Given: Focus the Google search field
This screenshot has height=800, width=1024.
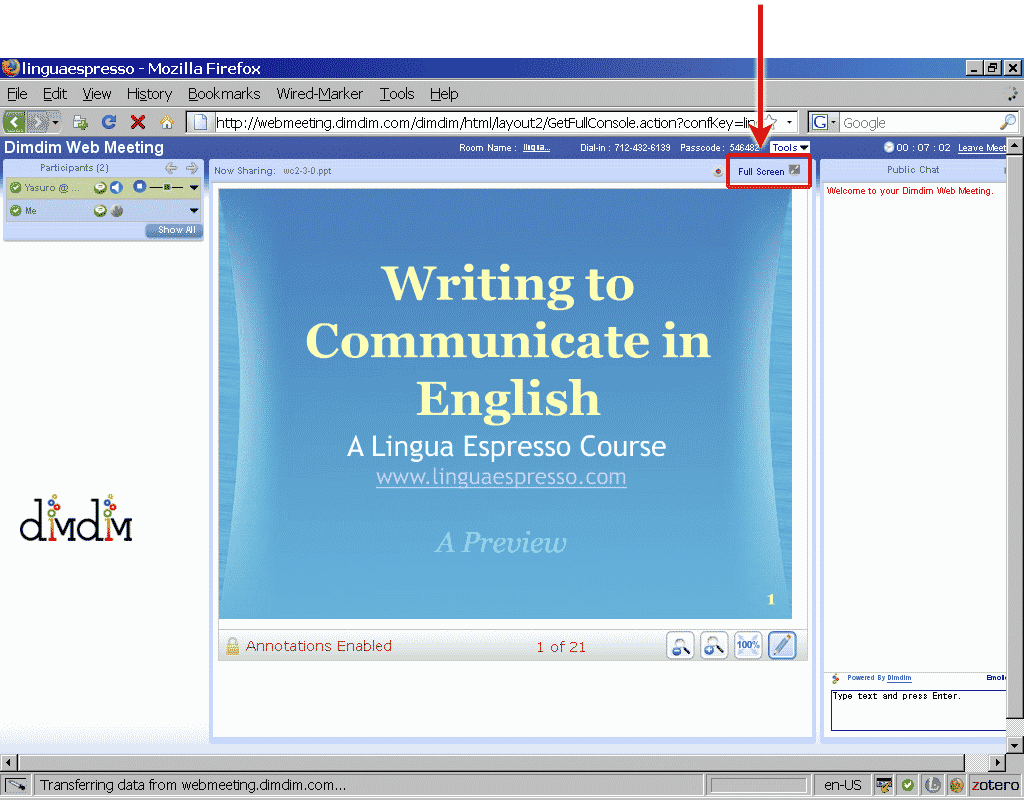Looking at the screenshot, I should tap(920, 123).
